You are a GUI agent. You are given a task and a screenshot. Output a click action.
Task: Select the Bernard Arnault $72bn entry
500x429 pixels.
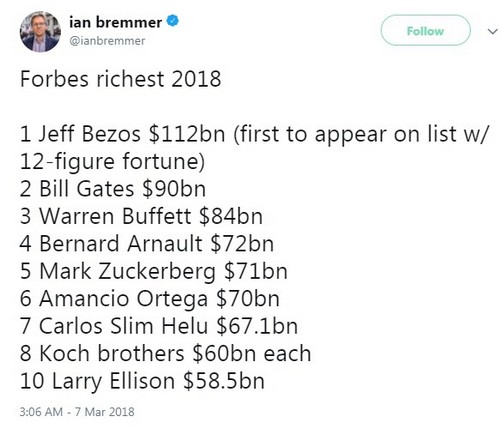(147, 244)
